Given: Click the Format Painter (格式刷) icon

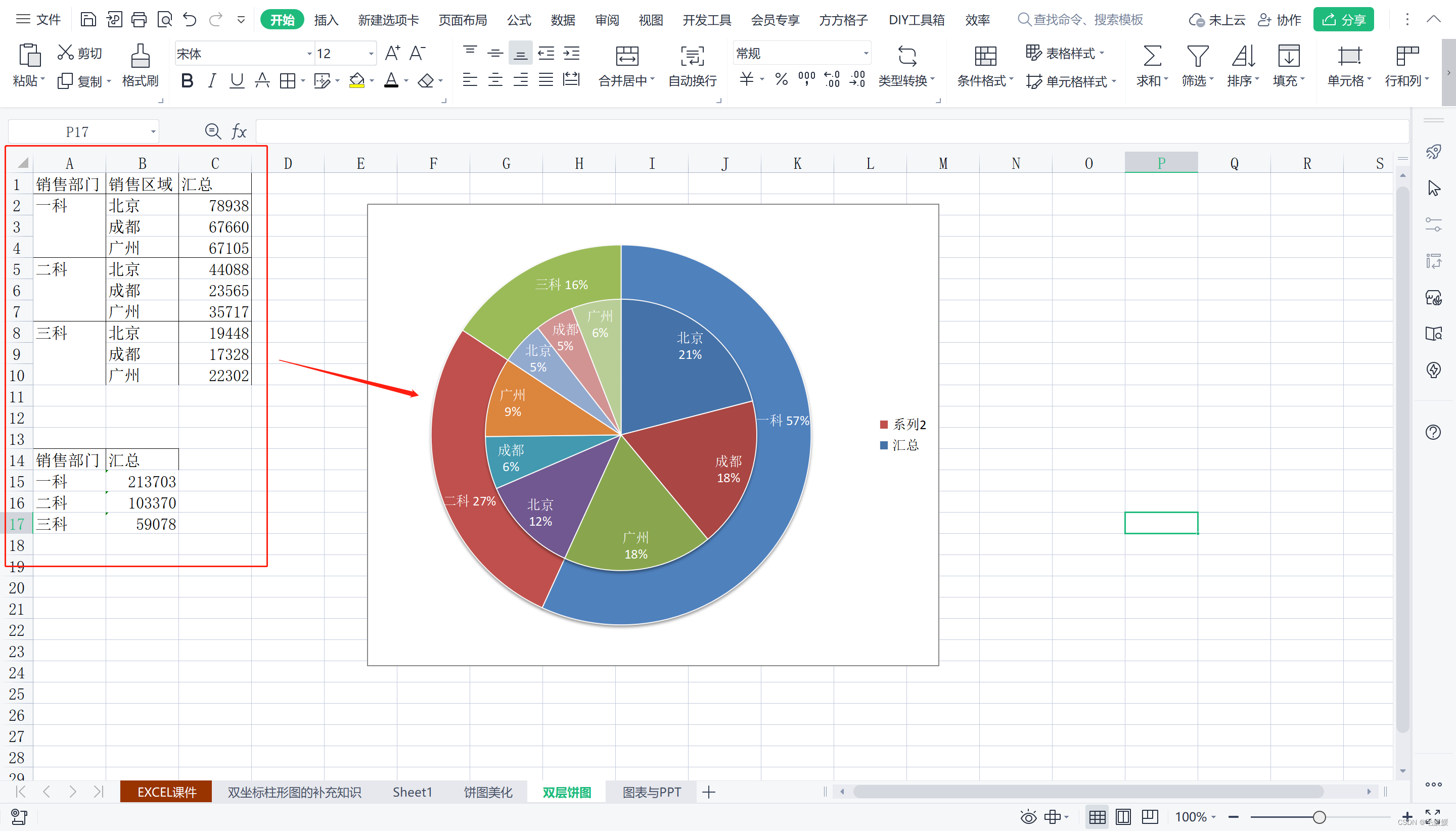Looking at the screenshot, I should (140, 57).
